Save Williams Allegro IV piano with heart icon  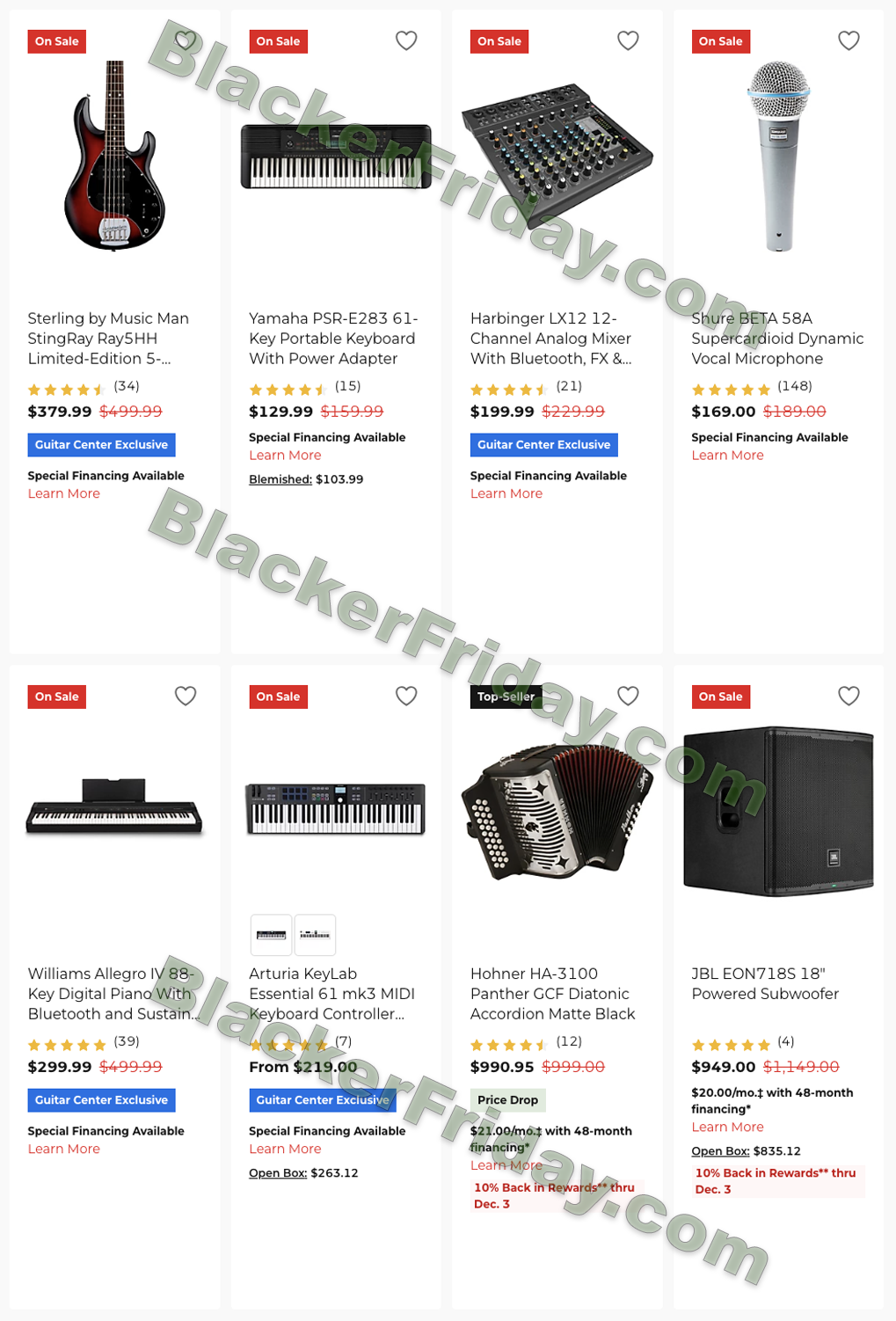186,696
